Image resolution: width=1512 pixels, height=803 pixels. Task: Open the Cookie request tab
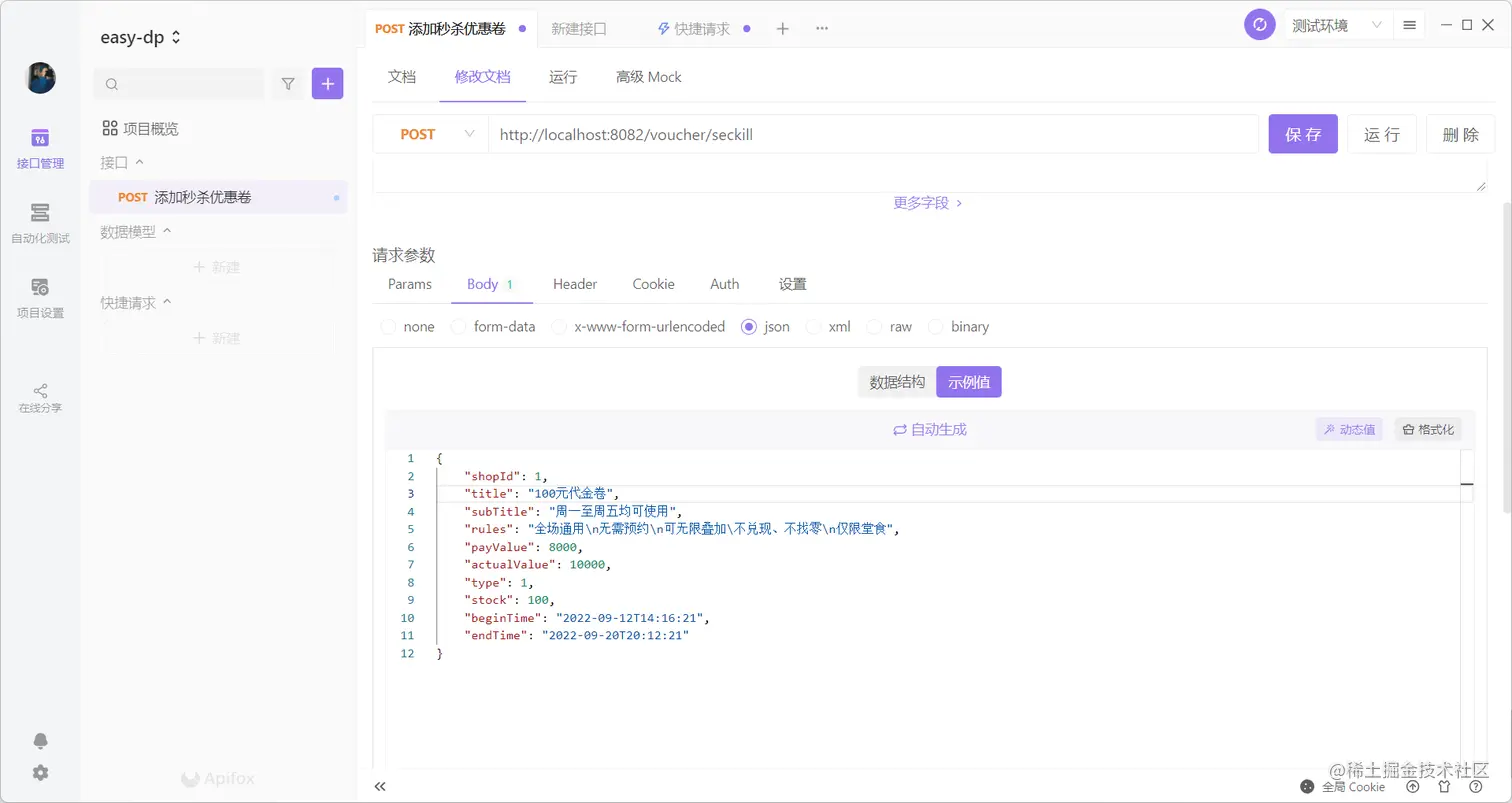point(654,284)
